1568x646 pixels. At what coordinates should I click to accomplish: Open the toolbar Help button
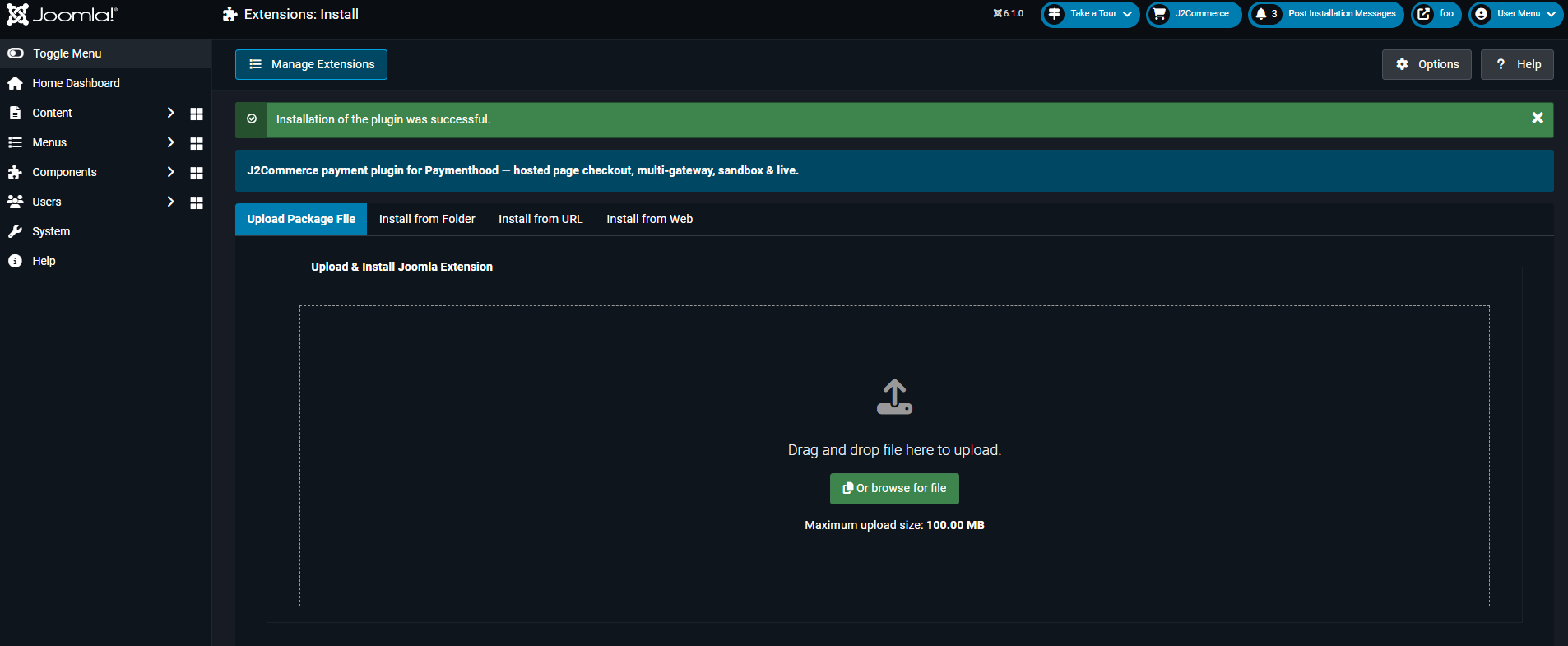(1517, 64)
